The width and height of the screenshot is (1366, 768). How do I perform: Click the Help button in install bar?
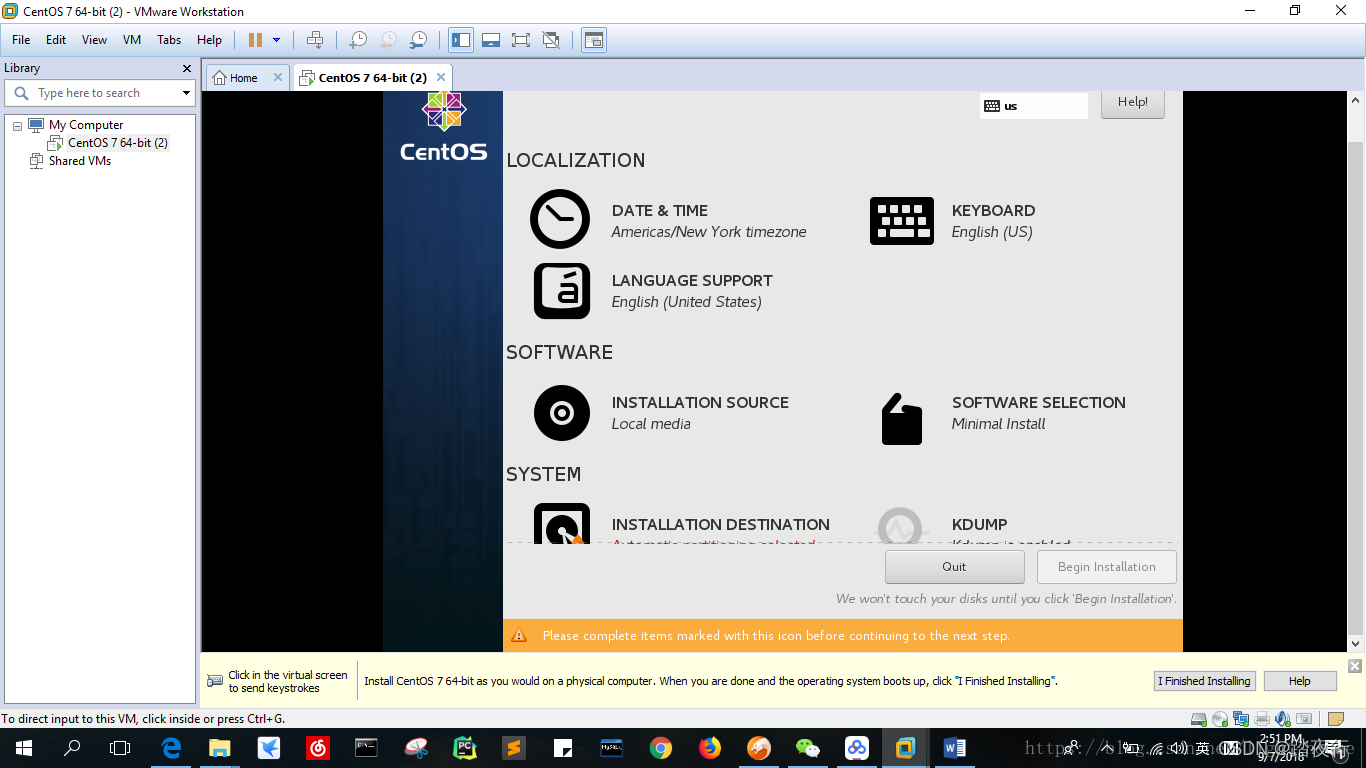(1300, 681)
